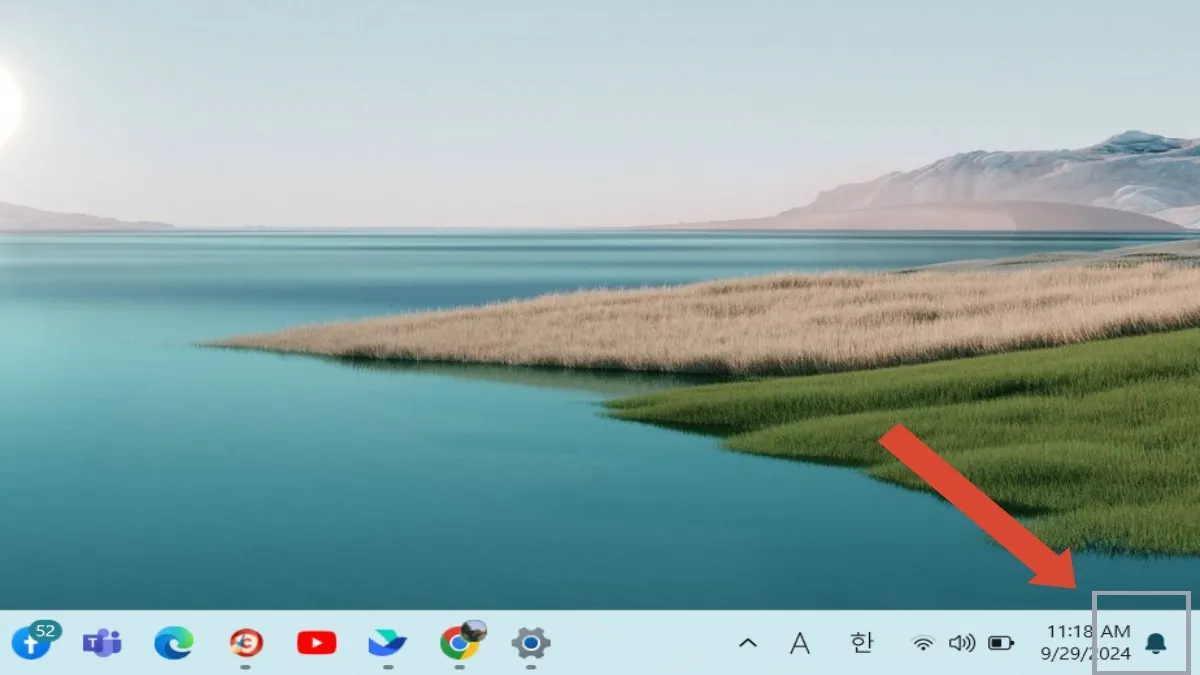Click the speaker volume icon
Viewport: 1200px width, 675px height.
click(x=961, y=643)
